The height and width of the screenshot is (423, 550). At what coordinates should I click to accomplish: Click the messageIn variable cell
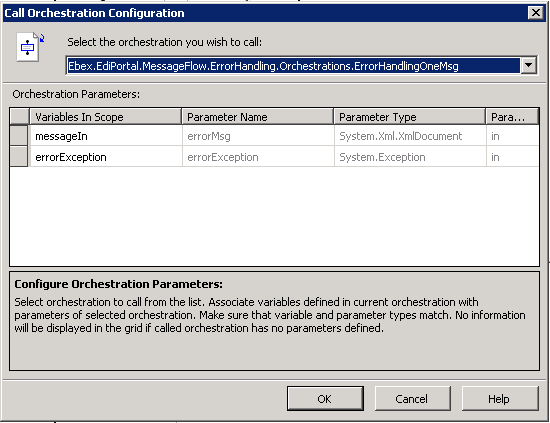[106, 136]
